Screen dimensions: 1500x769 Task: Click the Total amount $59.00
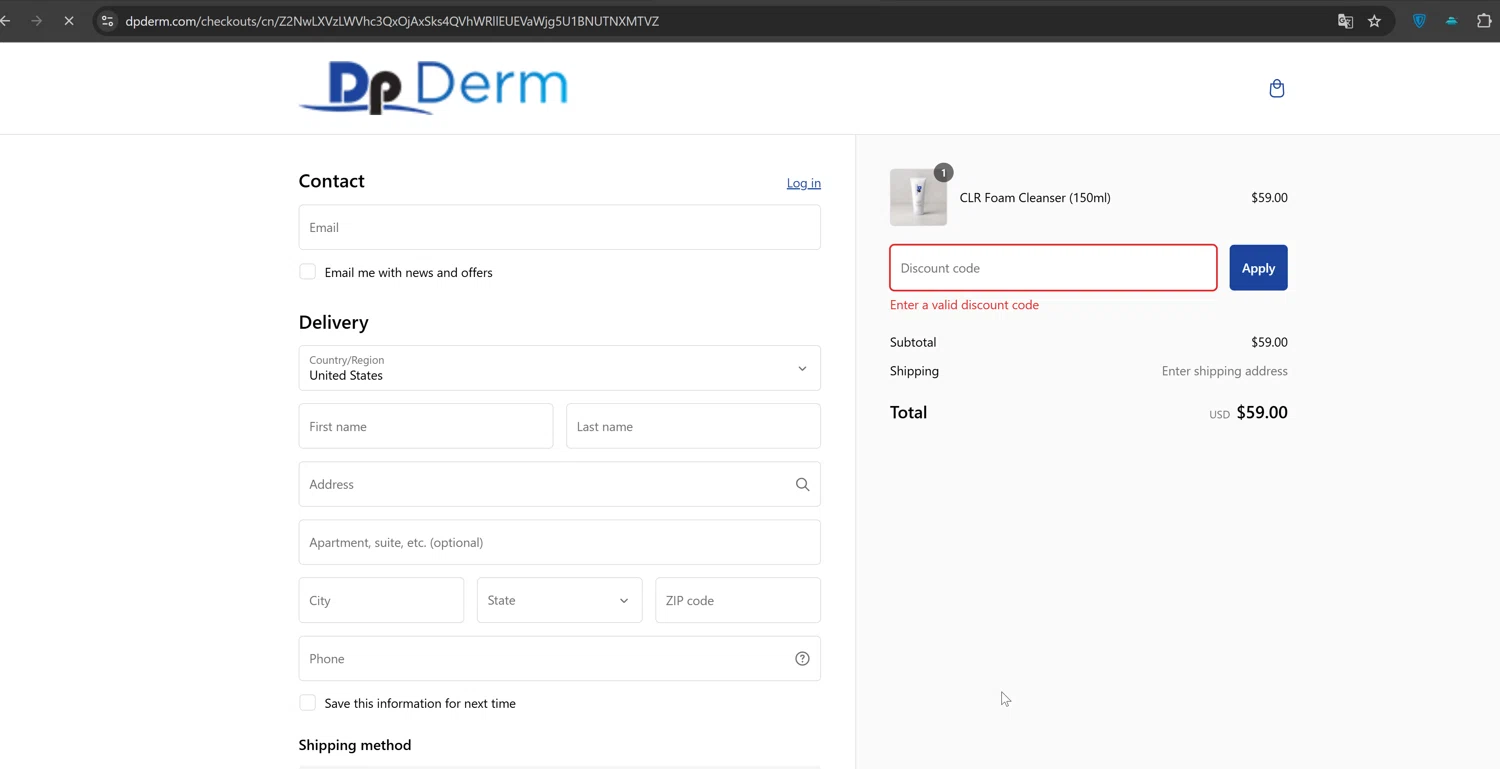coord(1262,412)
